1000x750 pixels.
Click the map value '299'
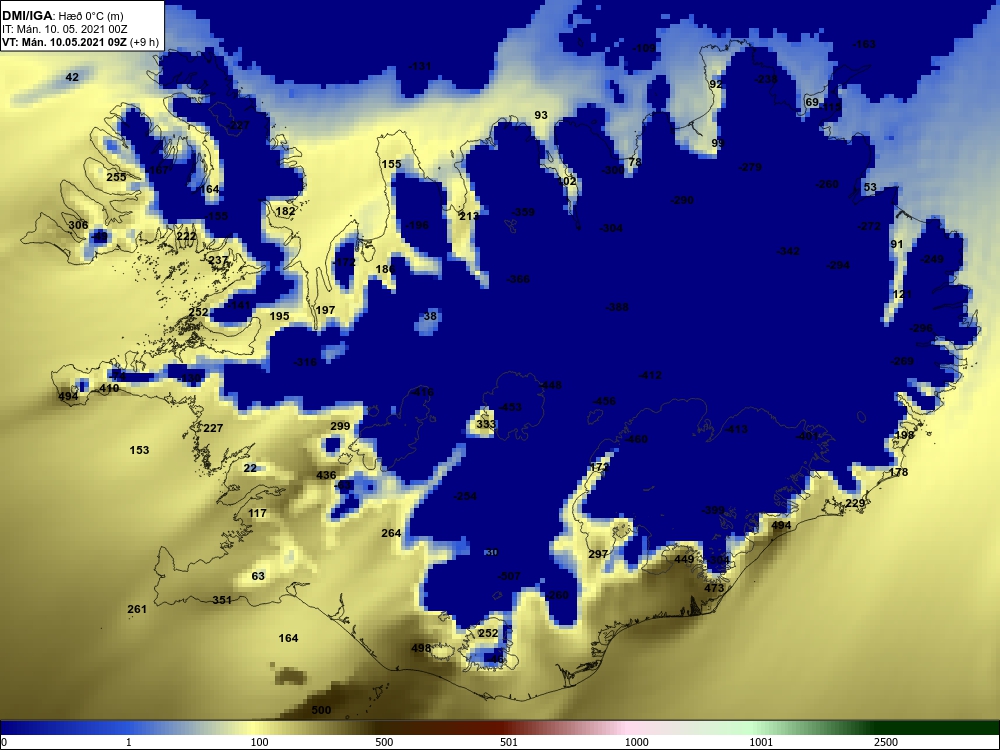340,426
